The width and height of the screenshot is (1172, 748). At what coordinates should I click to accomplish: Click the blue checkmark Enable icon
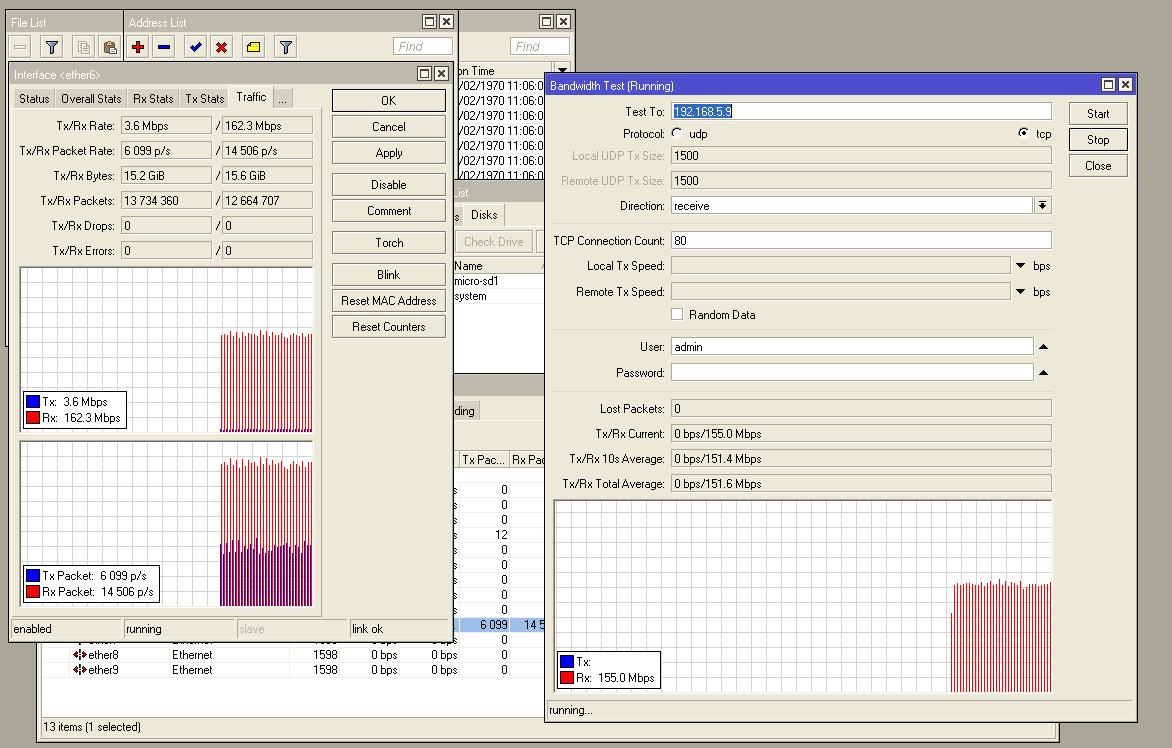pyautogui.click(x=195, y=47)
